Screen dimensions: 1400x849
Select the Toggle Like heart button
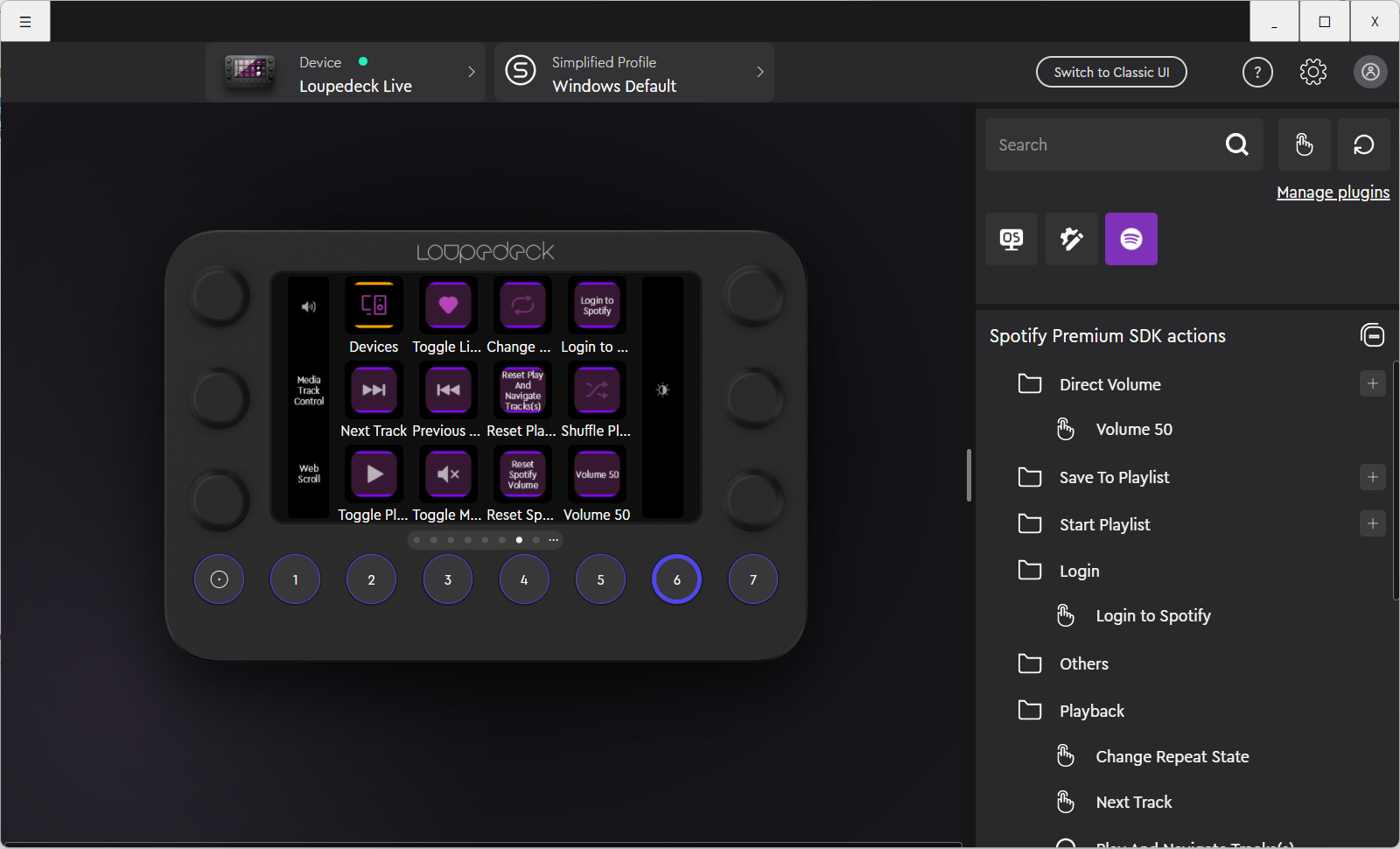pyautogui.click(x=448, y=305)
